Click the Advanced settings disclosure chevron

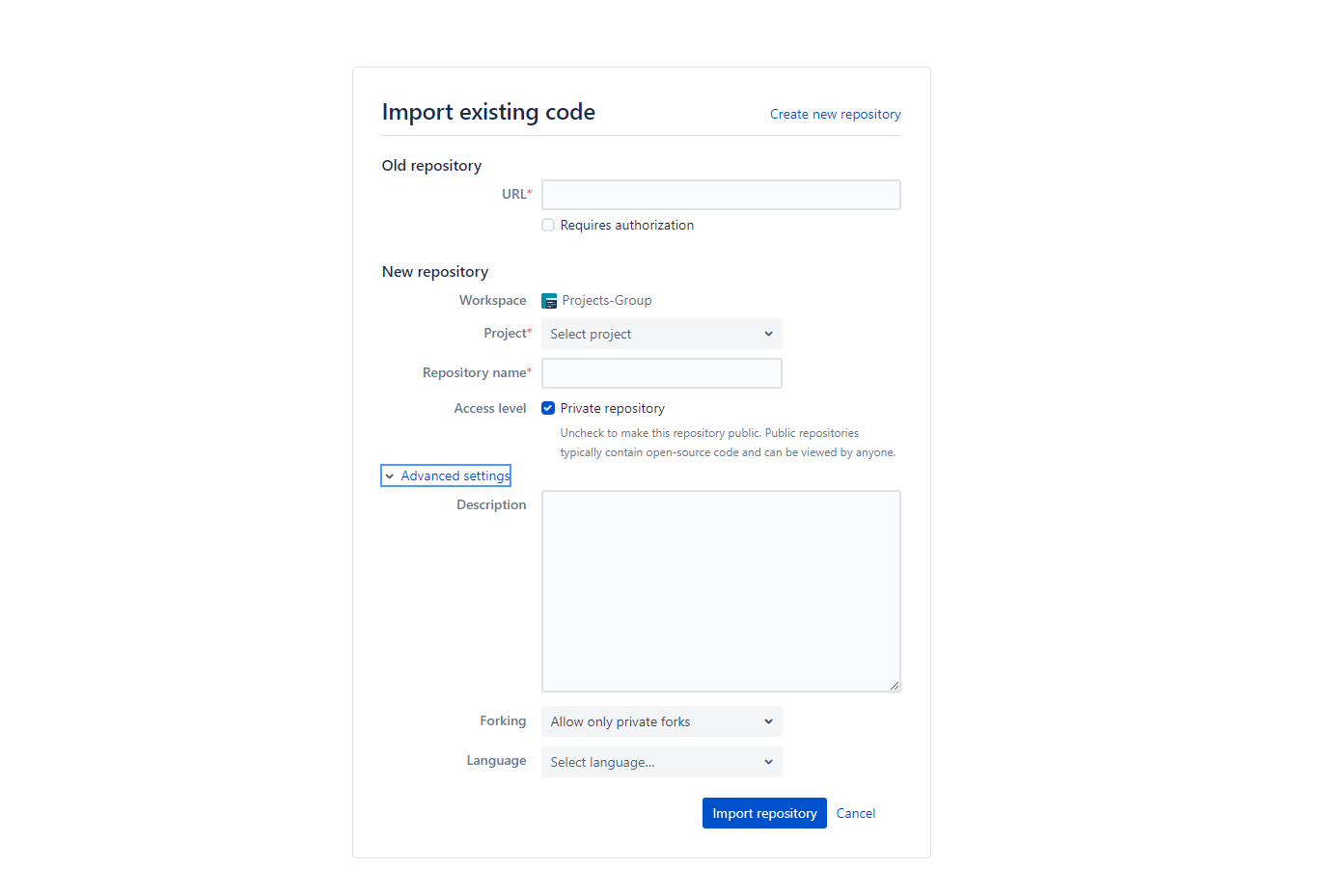click(390, 475)
